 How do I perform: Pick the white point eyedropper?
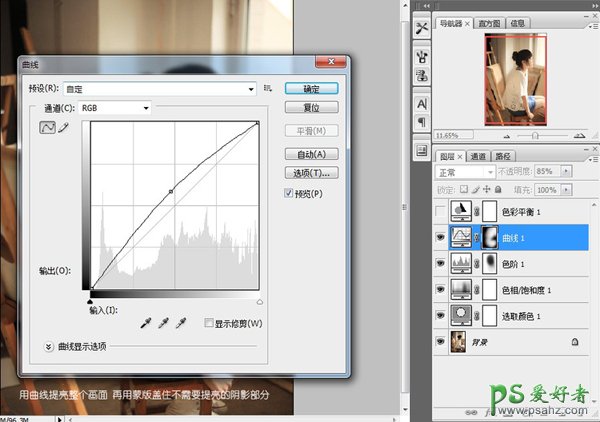pyautogui.click(x=181, y=323)
